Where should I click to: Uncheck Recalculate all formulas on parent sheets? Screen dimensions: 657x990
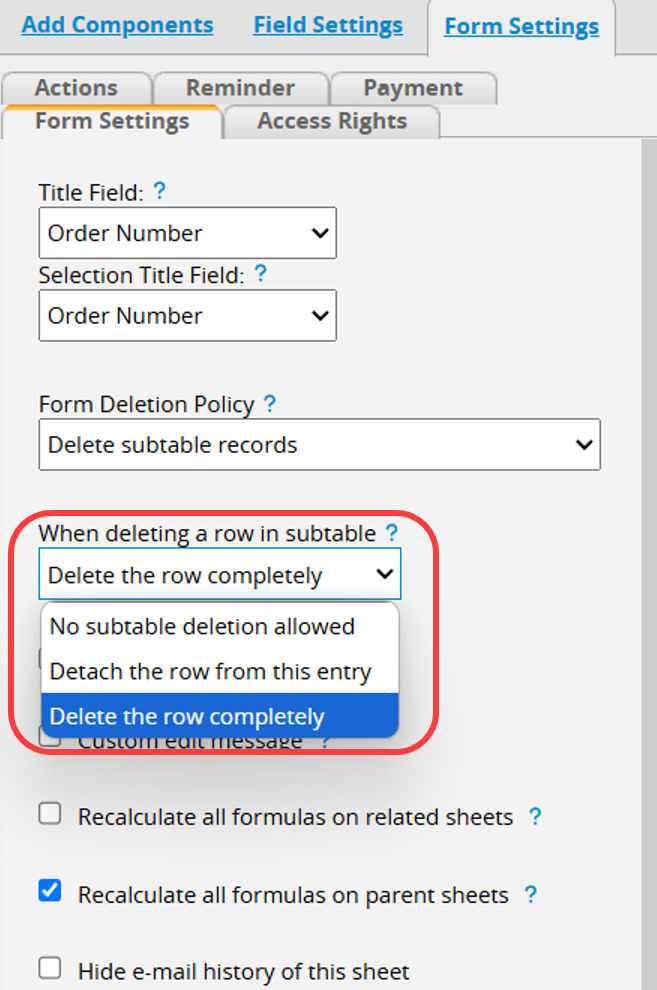click(50, 891)
